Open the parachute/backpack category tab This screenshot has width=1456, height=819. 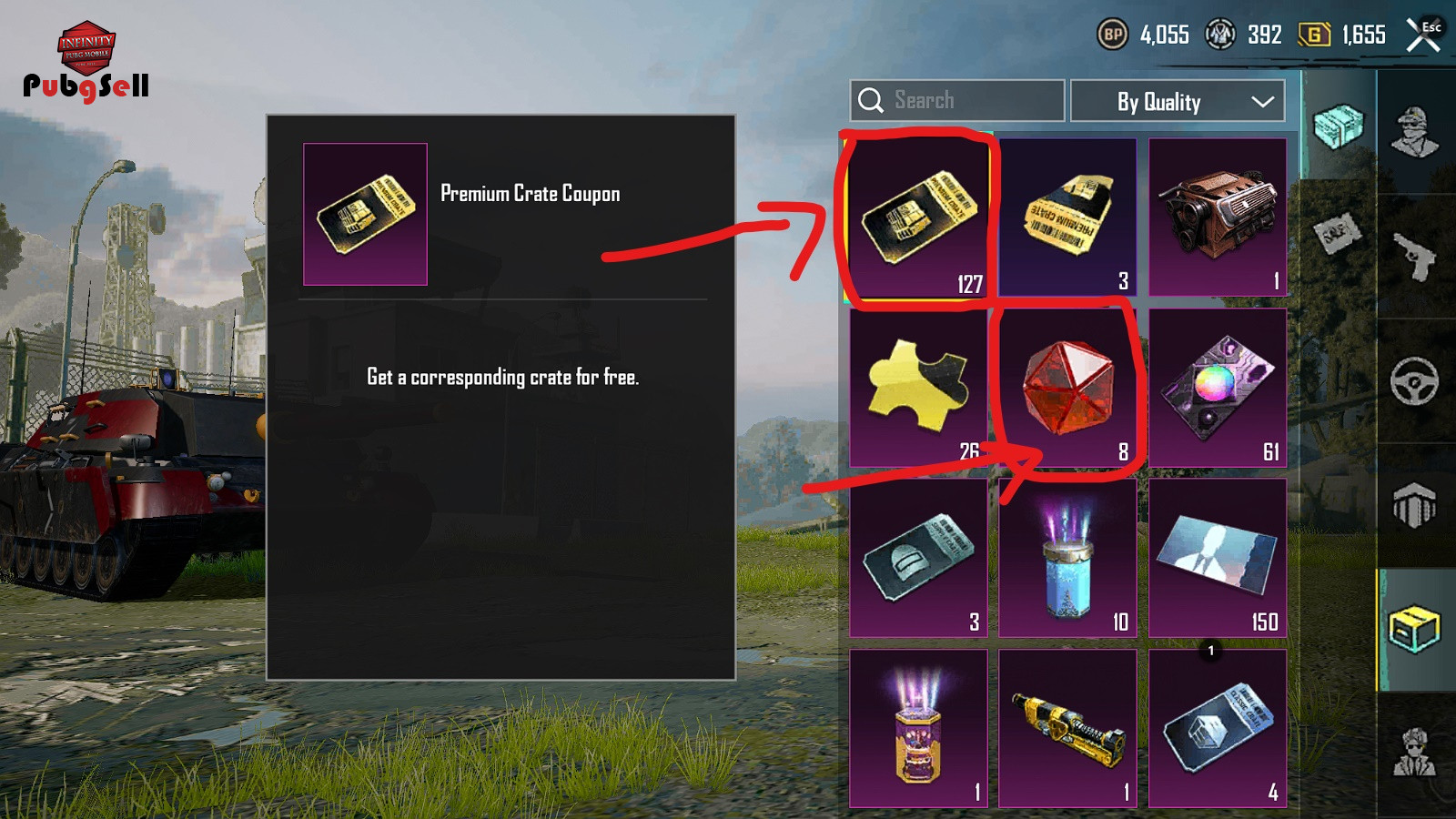(1416, 505)
